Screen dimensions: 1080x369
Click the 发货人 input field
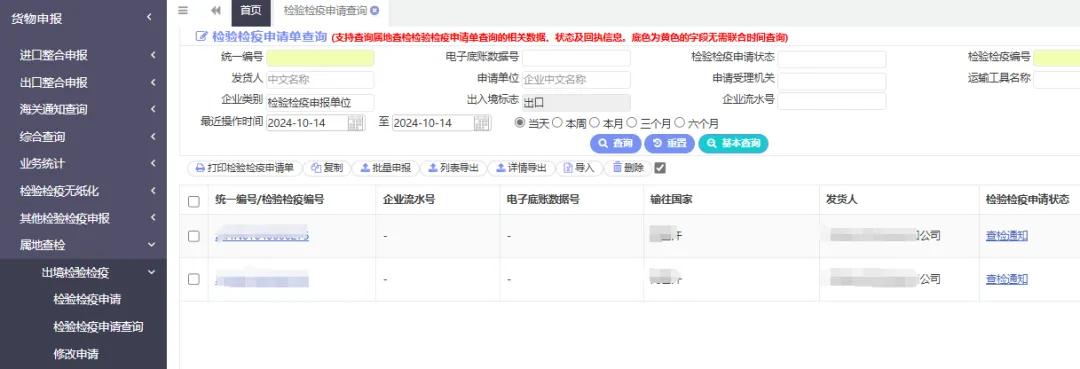click(x=320, y=80)
